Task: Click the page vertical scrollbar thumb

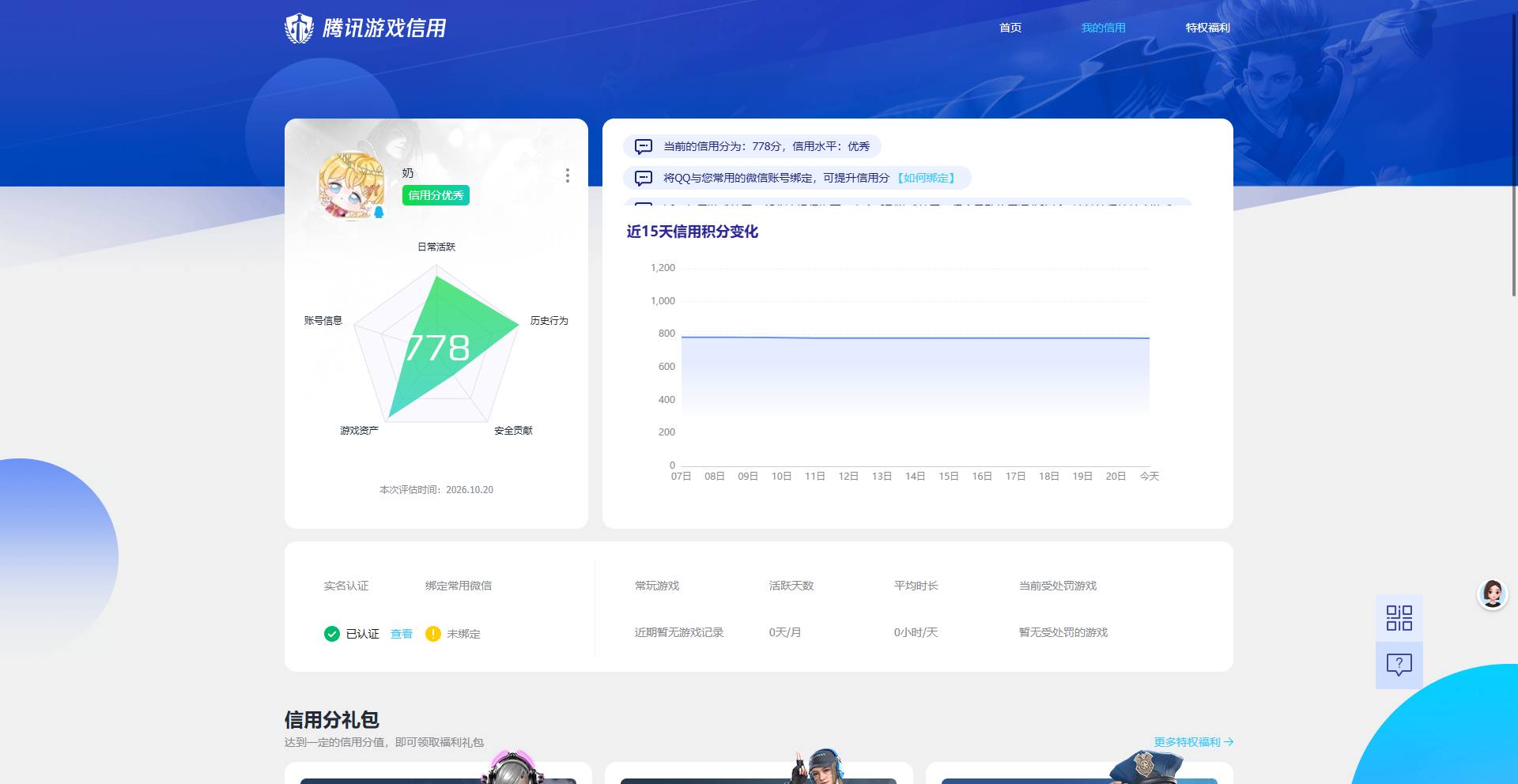Action: [x=1514, y=154]
